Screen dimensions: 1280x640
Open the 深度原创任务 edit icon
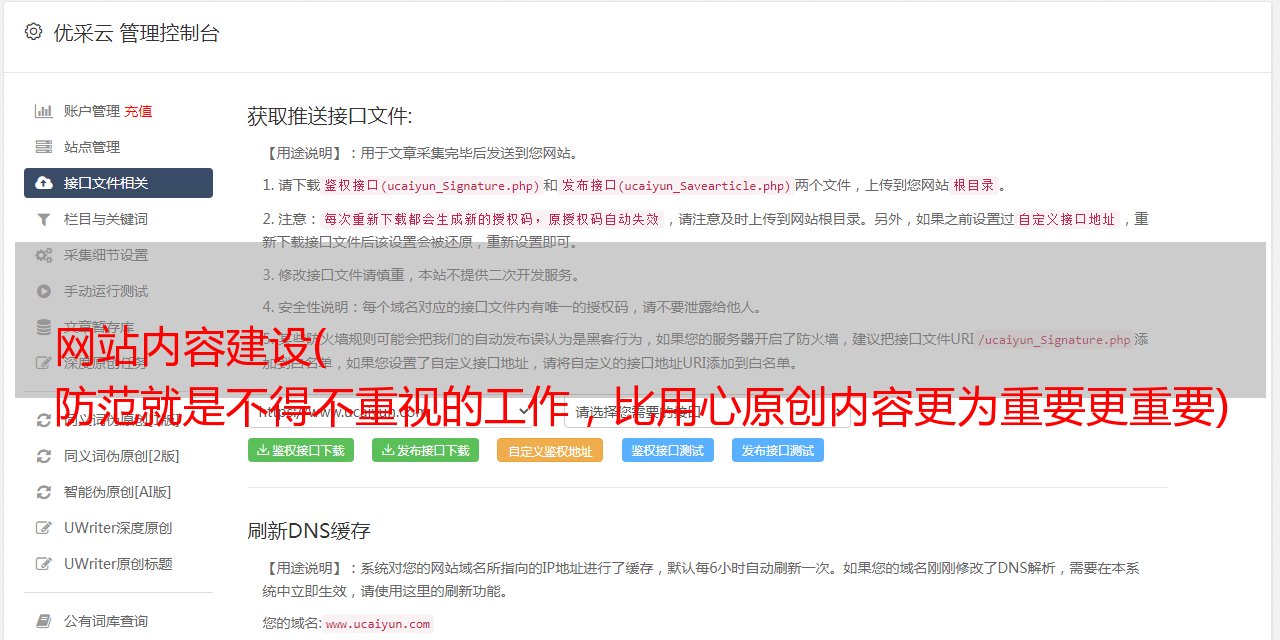[44, 363]
